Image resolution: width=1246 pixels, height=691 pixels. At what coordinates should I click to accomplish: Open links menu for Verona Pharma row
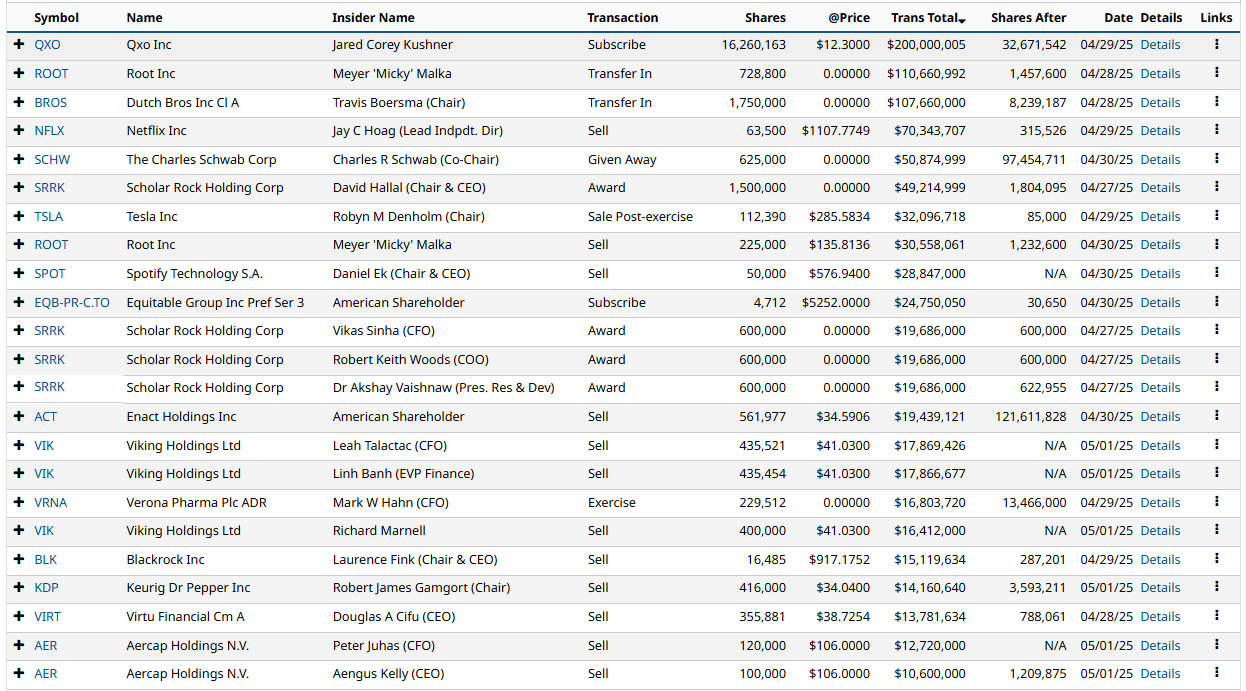pos(1216,502)
